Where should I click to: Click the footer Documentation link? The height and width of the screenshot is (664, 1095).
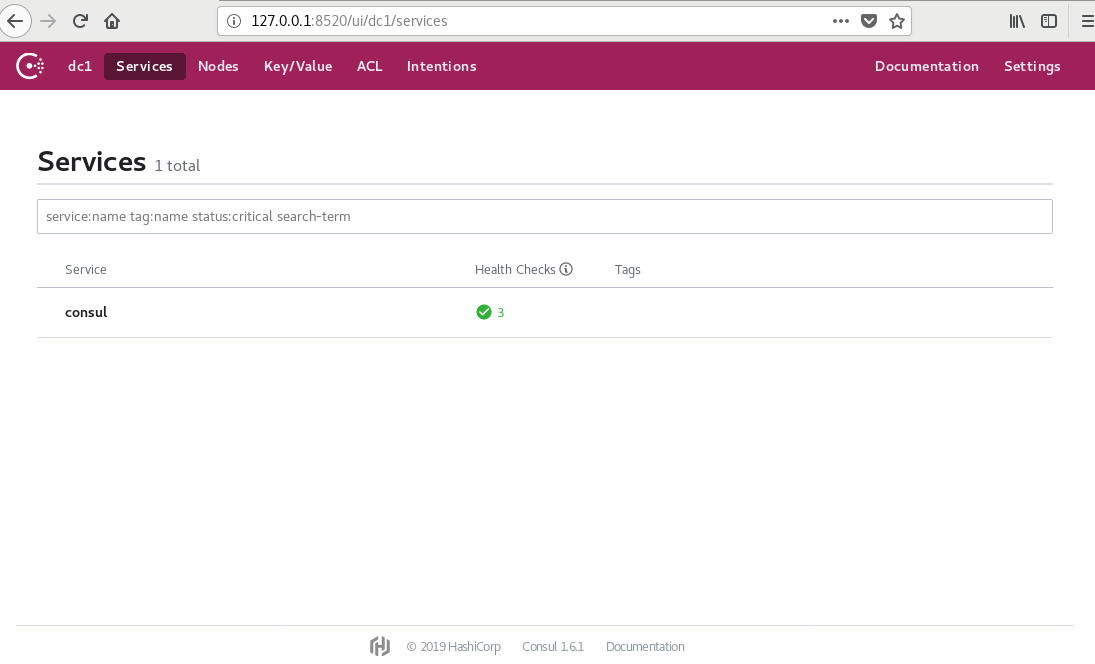[645, 647]
